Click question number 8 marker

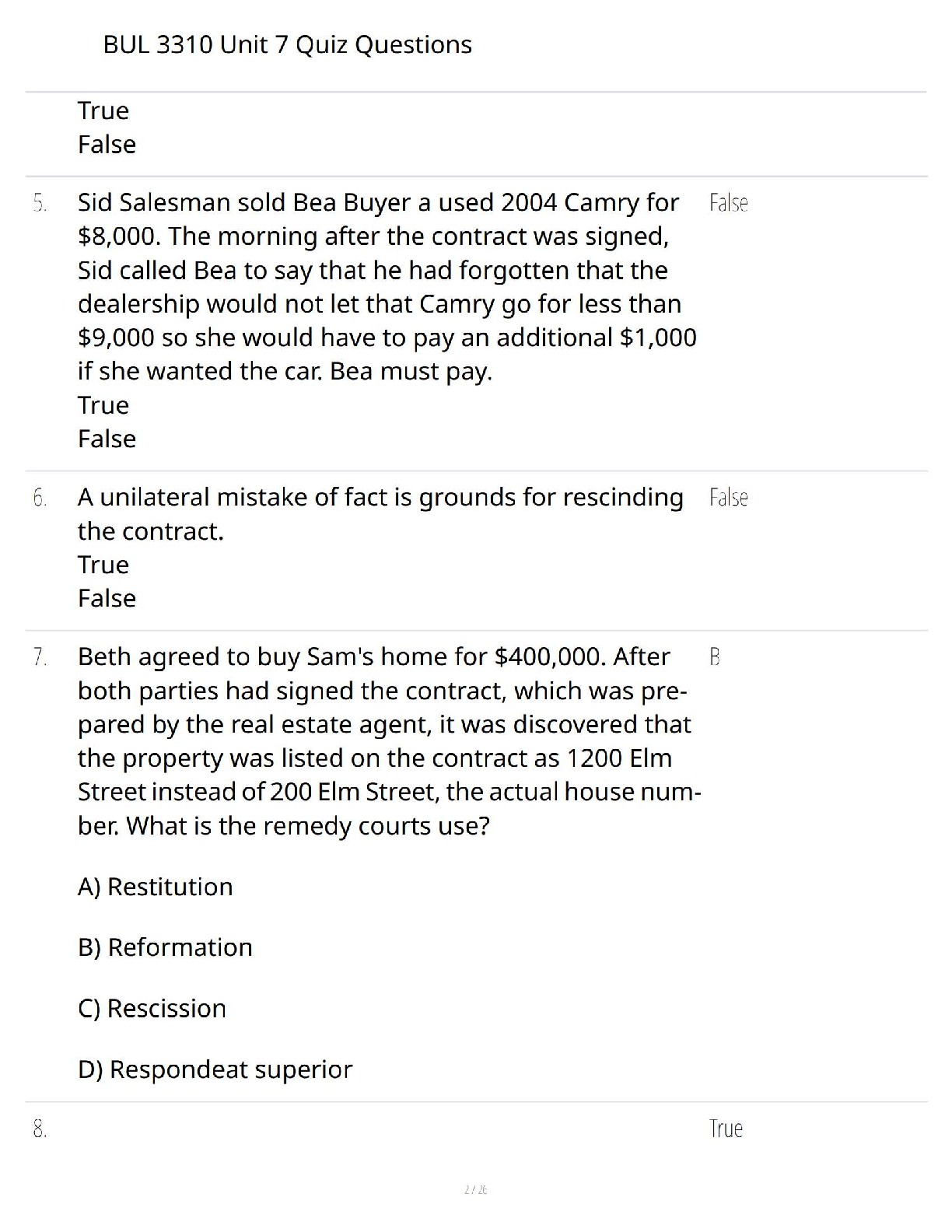tap(40, 1129)
